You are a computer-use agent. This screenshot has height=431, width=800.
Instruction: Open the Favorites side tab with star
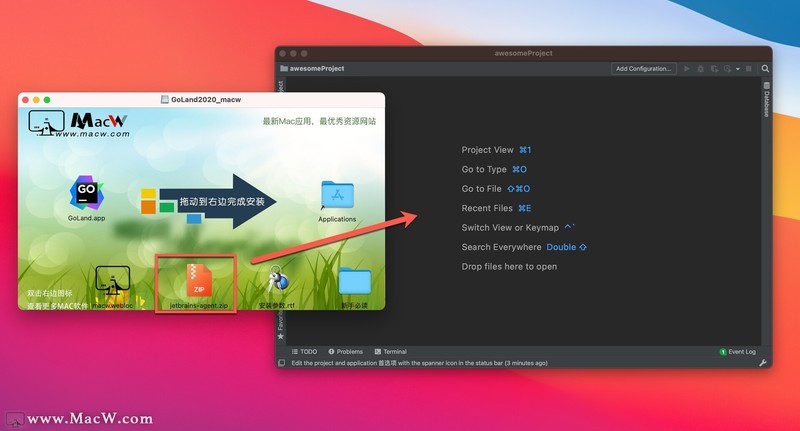[x=280, y=326]
